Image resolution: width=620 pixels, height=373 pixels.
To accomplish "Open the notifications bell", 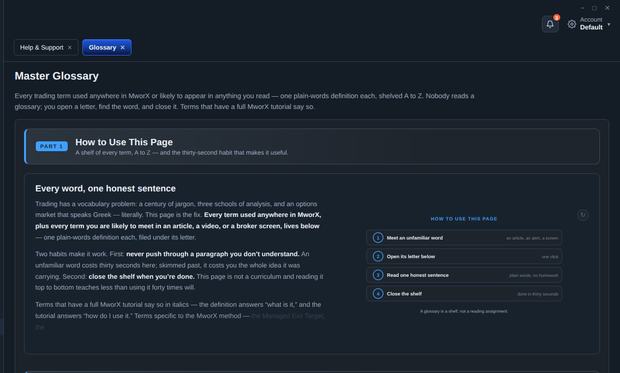I will 550,24.
